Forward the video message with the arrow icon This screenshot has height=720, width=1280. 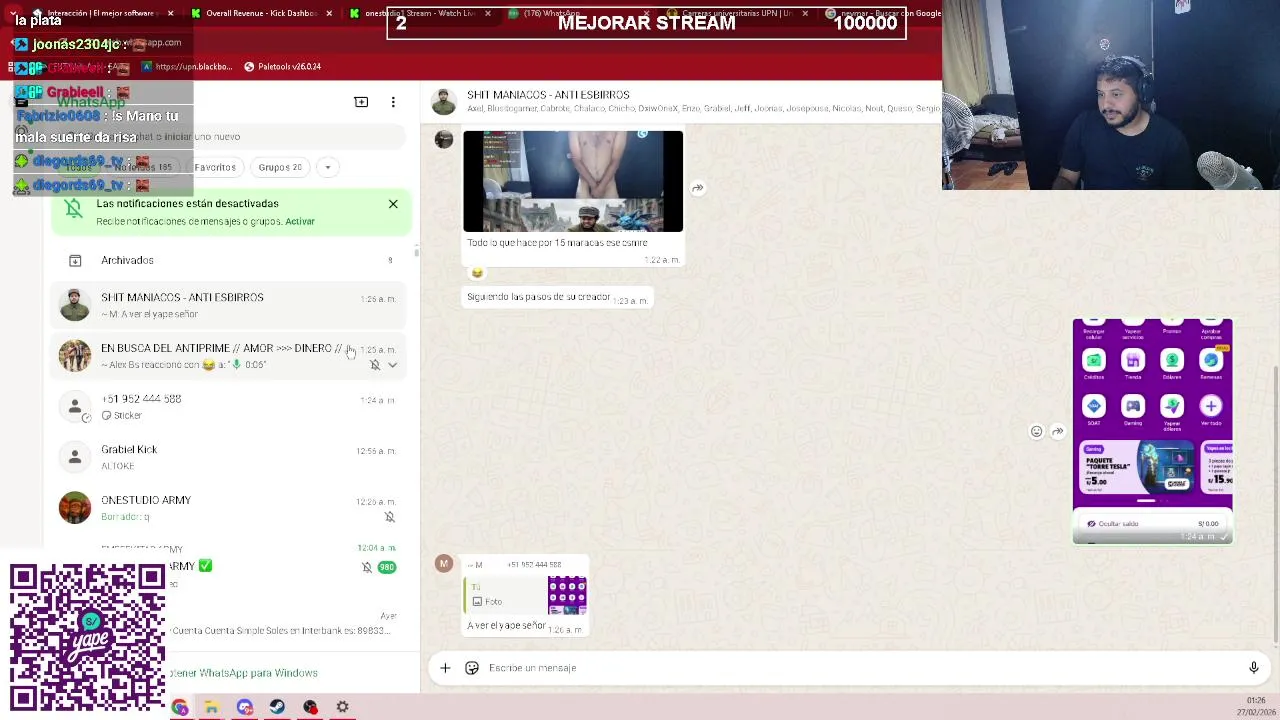point(697,188)
